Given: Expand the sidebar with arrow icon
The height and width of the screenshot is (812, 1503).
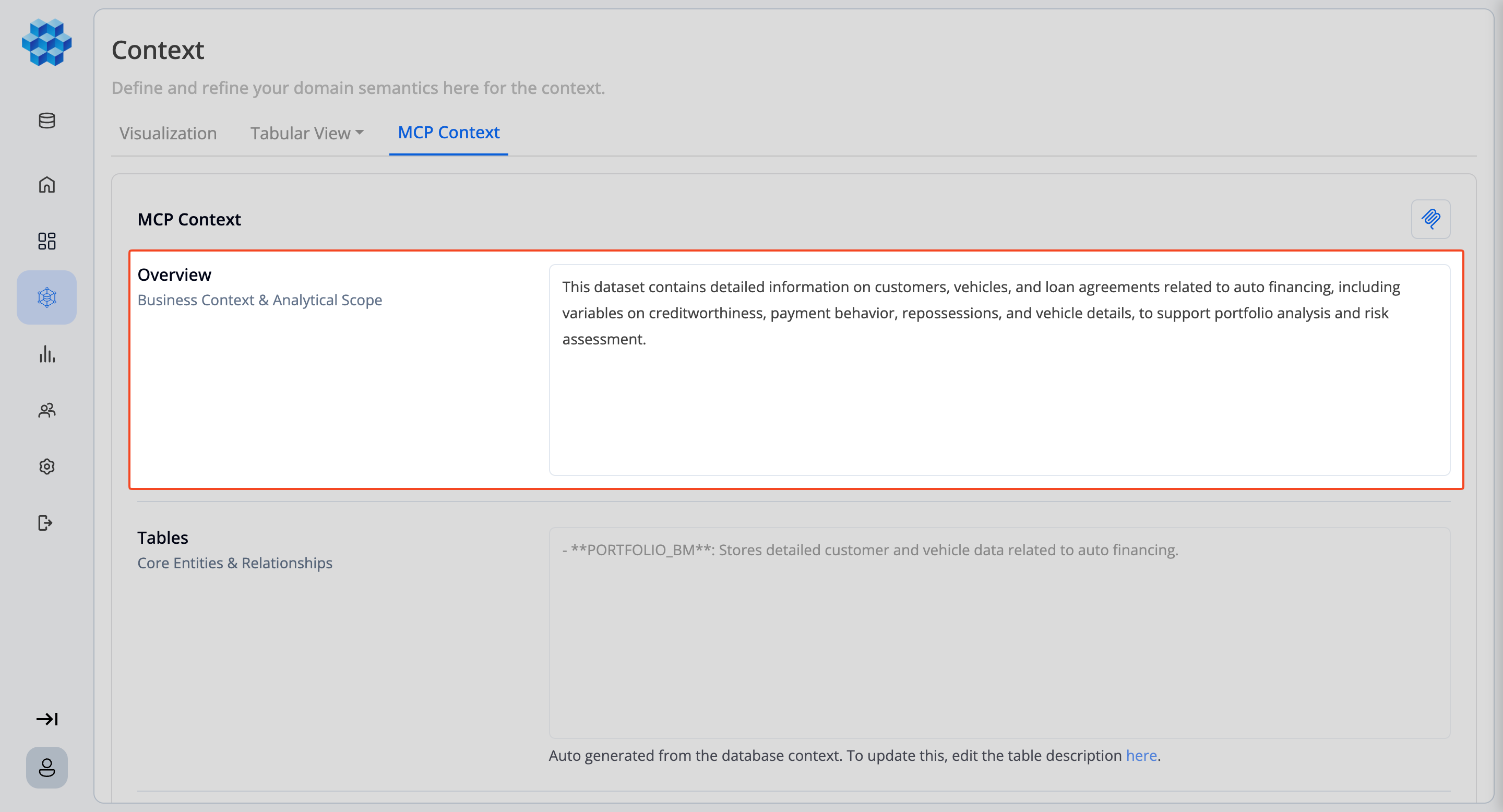Looking at the screenshot, I should pos(46,719).
